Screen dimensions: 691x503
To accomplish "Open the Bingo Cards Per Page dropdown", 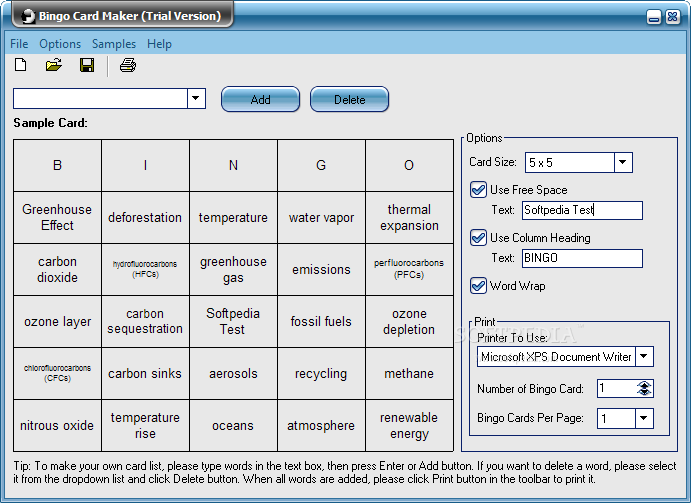I will coord(644,418).
